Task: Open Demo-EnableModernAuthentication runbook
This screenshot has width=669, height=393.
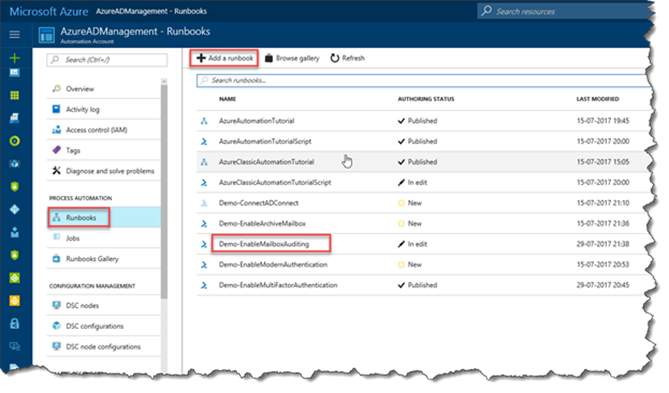Action: (x=273, y=265)
